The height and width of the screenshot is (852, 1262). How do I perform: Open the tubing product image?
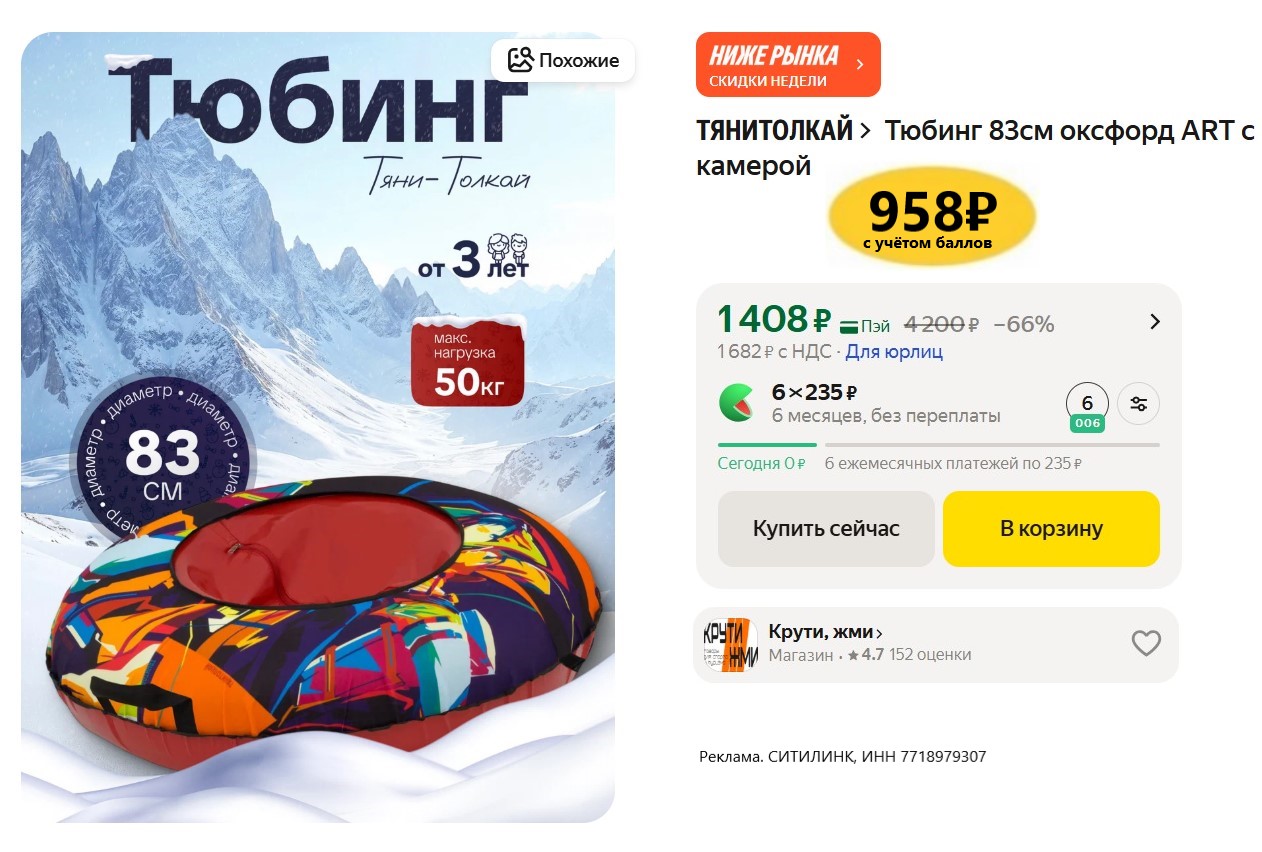318,427
